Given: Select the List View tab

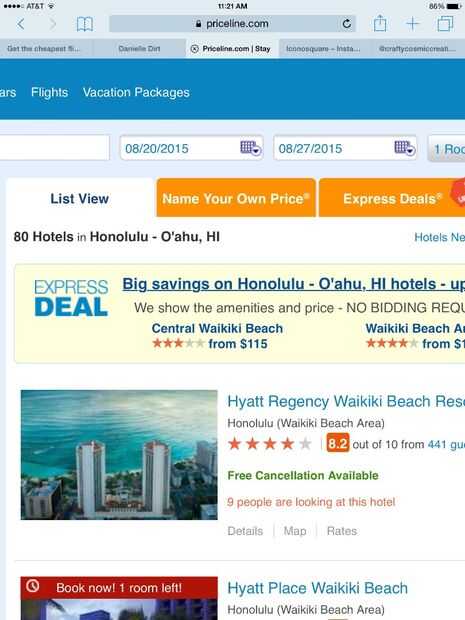Looking at the screenshot, I should (x=79, y=198).
